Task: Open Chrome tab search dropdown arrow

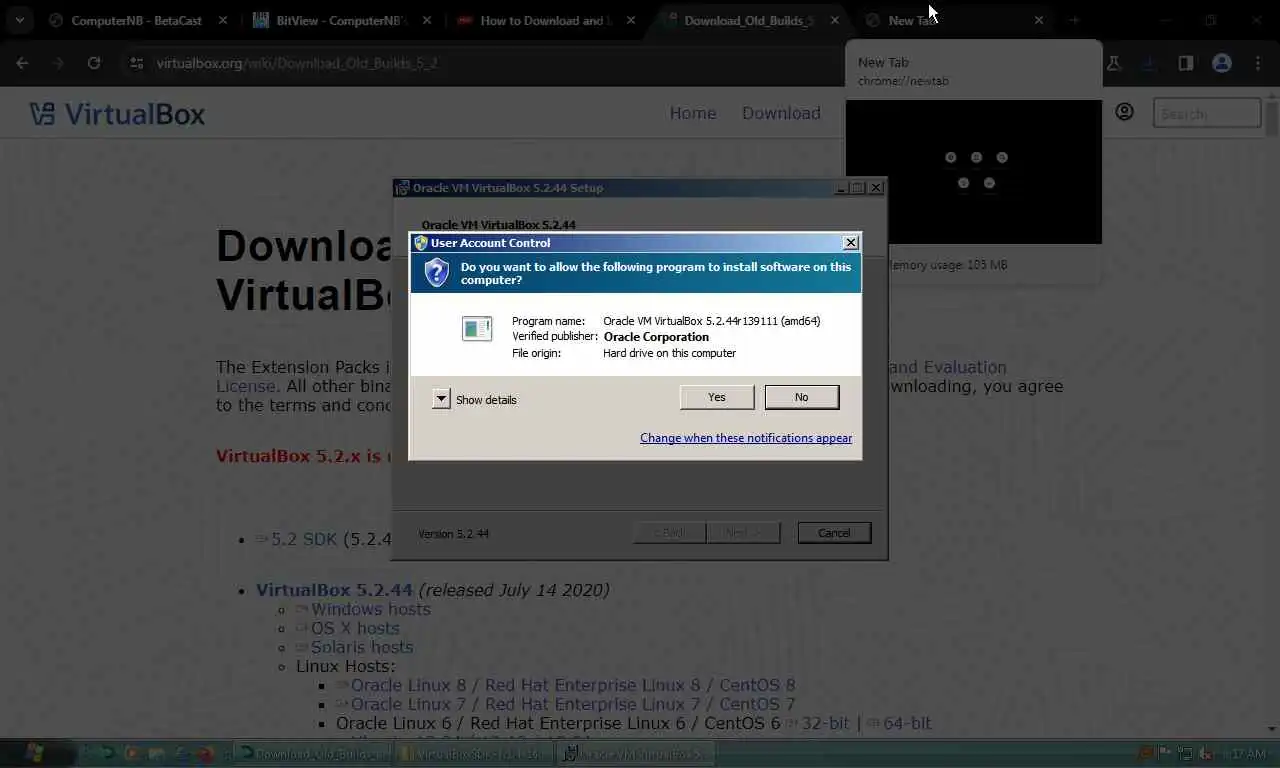Action: pos(19,20)
